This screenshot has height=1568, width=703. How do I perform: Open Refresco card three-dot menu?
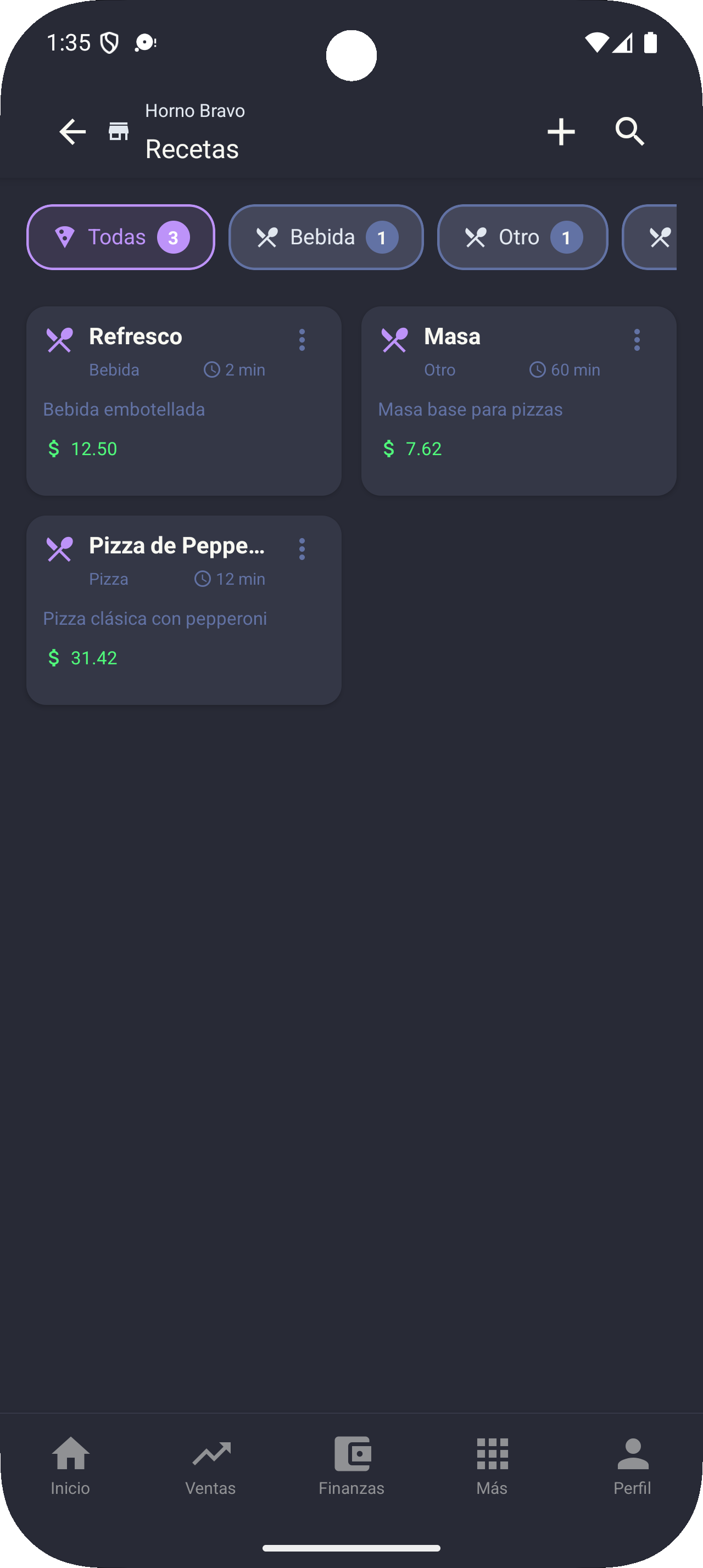point(302,340)
